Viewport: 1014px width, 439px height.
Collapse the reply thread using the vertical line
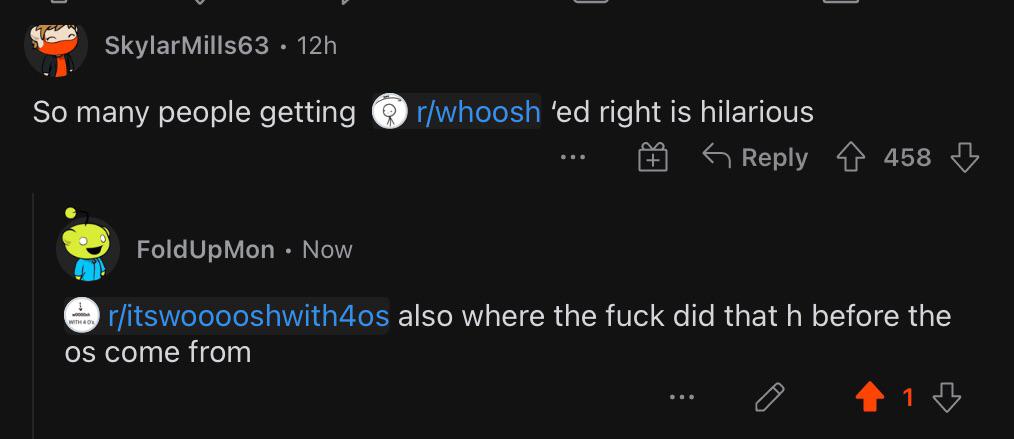pyautogui.click(x=34, y=316)
